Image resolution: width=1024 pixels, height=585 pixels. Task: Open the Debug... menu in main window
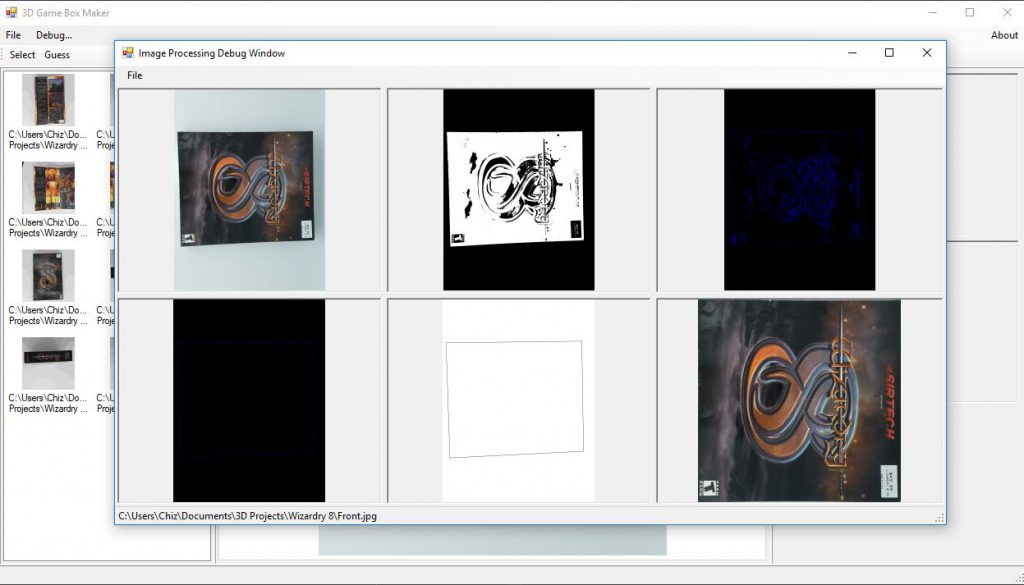pos(54,35)
